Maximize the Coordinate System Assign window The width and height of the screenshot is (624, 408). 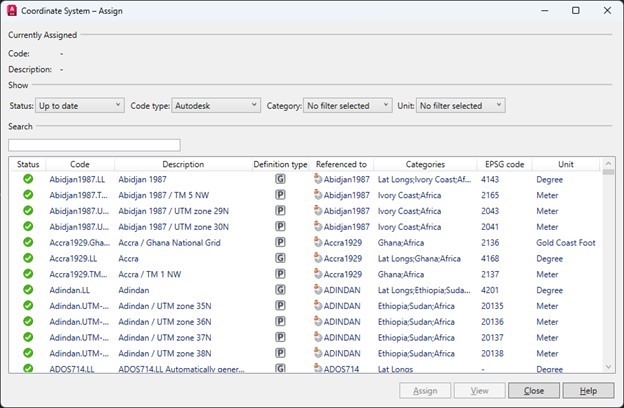click(575, 10)
